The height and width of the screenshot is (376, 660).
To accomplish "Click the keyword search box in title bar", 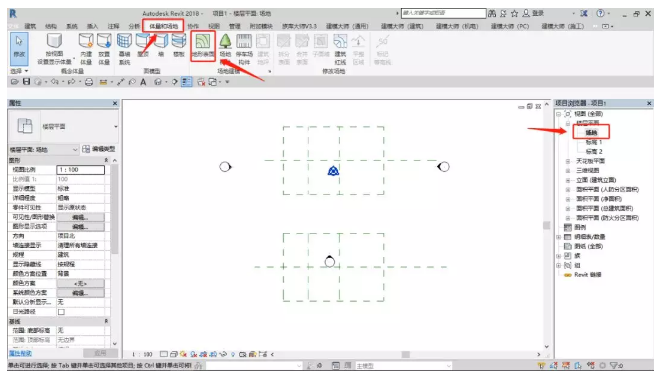I will (x=443, y=13).
